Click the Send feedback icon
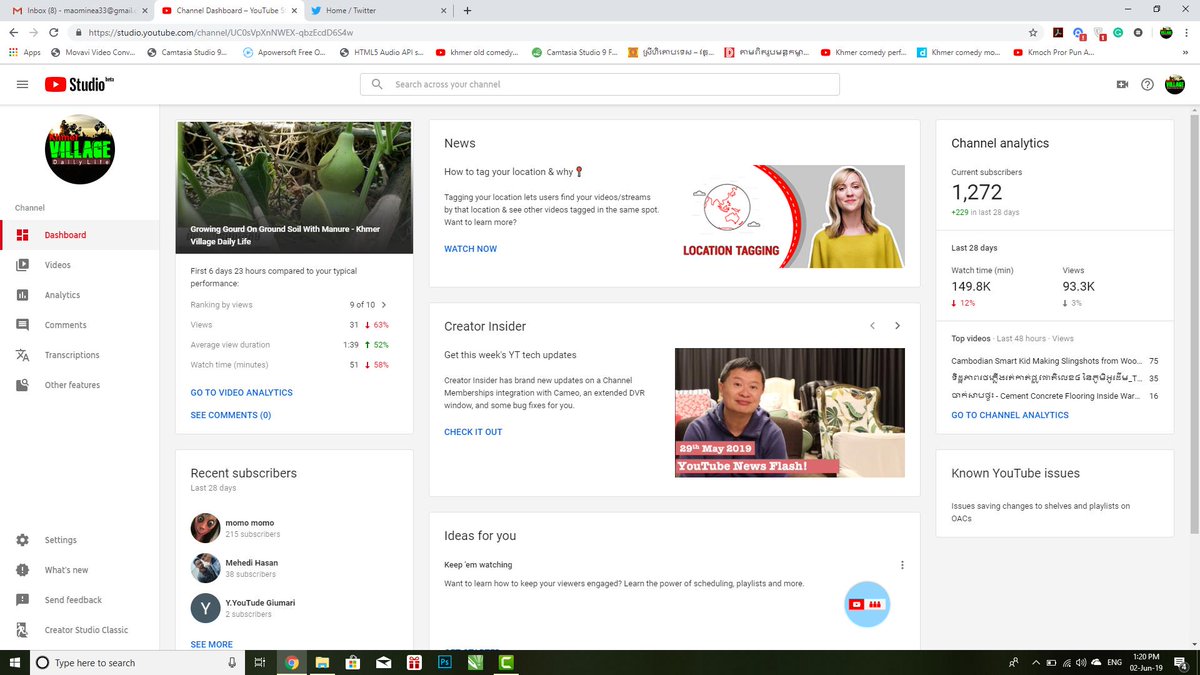Viewport: 1200px width, 675px height. click(22, 600)
